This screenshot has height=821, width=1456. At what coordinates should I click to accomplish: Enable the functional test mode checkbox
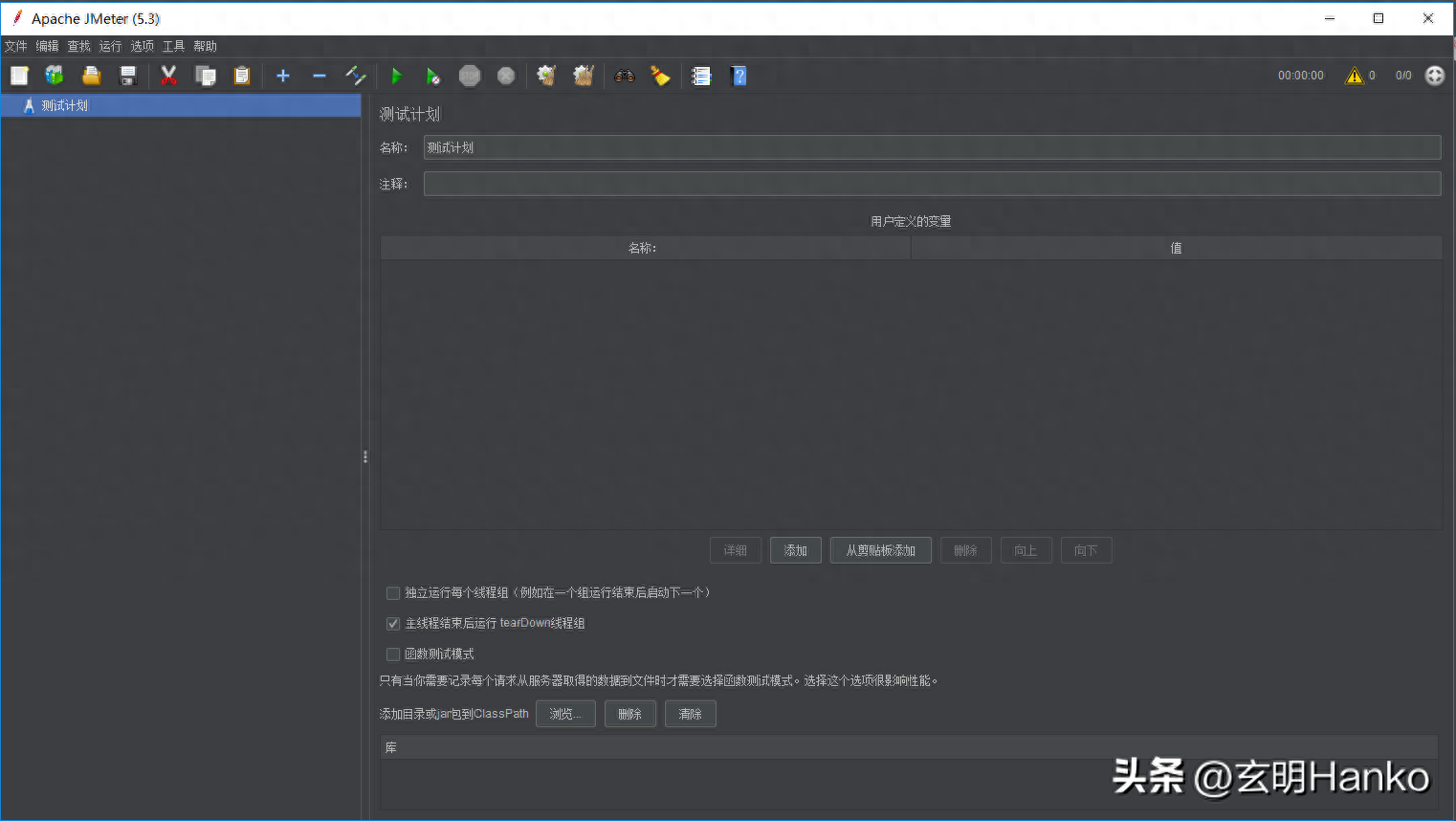[x=393, y=655]
